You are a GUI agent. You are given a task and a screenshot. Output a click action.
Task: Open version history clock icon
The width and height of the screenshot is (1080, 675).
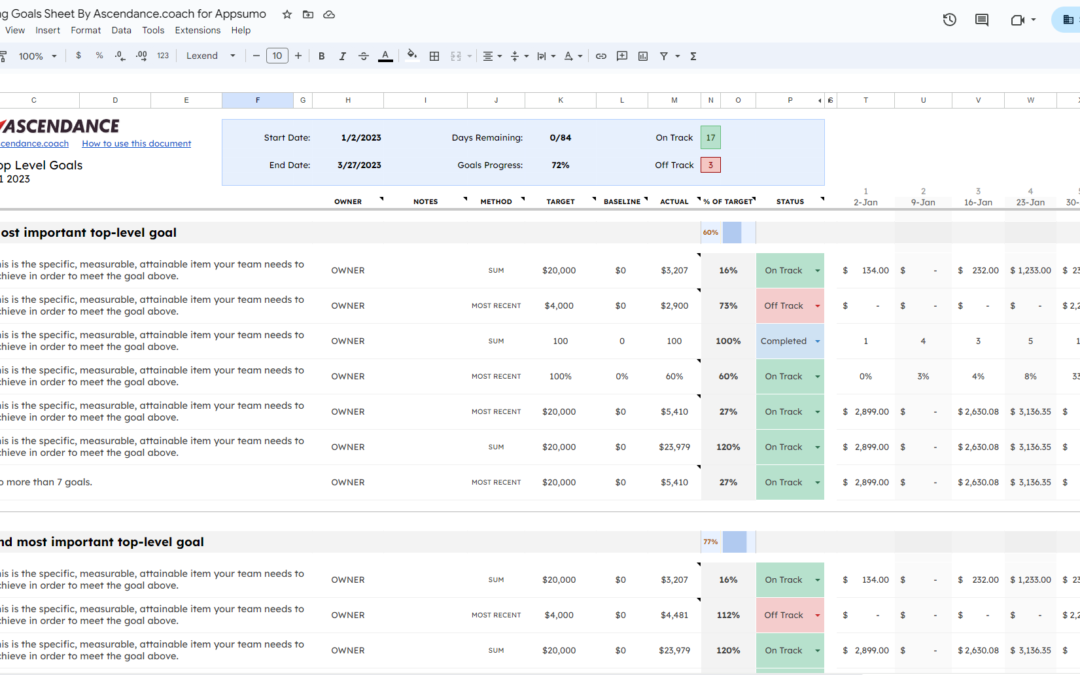949,20
